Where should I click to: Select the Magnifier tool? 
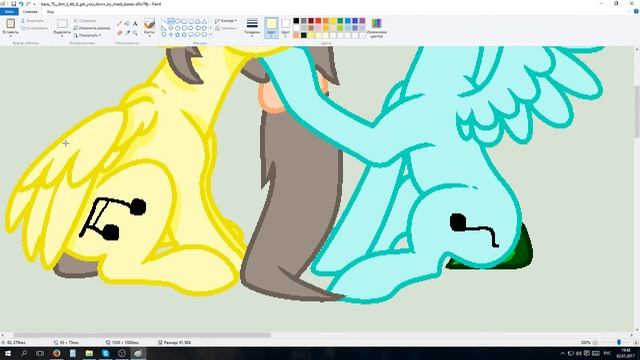coord(135,32)
